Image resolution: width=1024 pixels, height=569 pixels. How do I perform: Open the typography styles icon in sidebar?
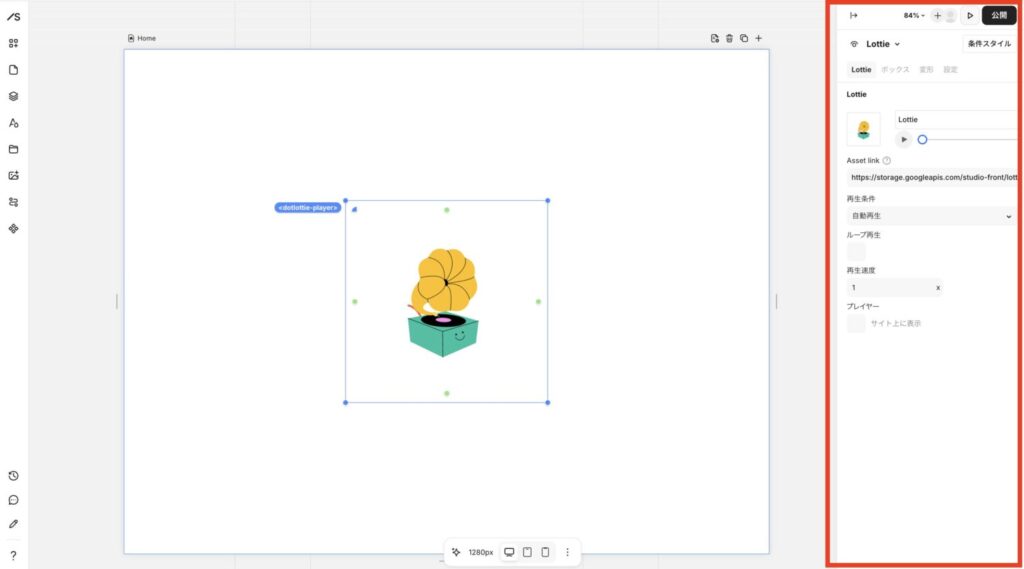pyautogui.click(x=14, y=123)
